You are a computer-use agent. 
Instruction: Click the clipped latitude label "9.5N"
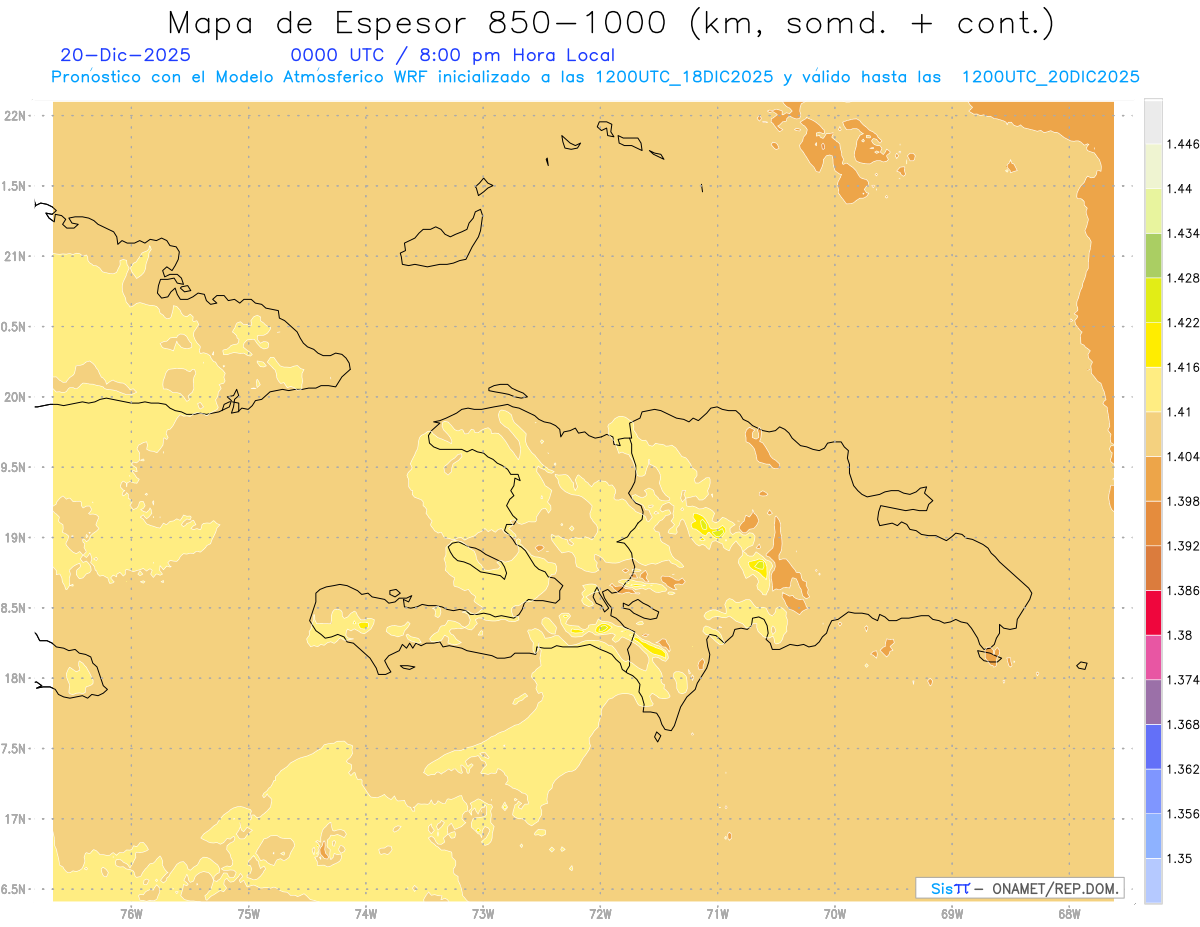(14, 468)
